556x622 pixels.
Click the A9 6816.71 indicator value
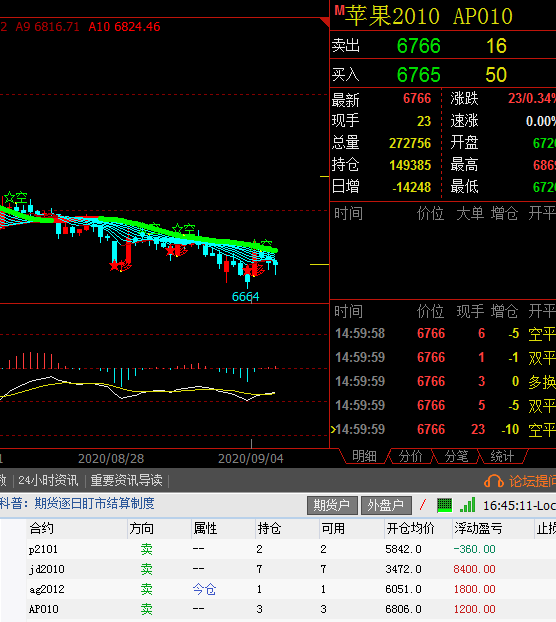(48, 27)
